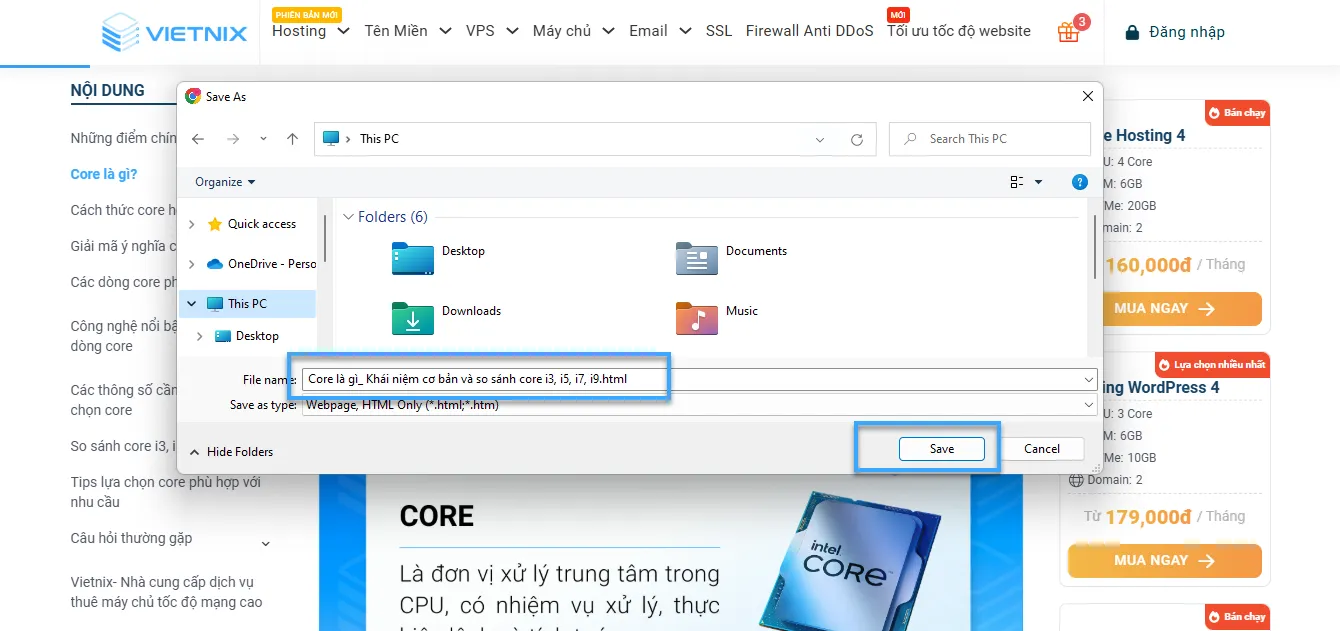Expand the Câu hỏi thường gặp section

point(266,544)
